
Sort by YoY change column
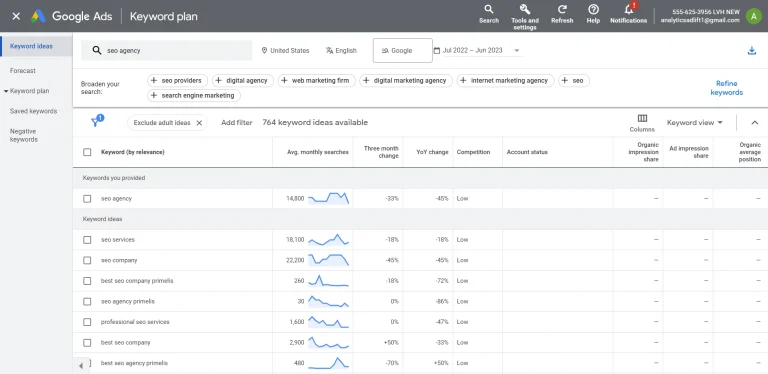432,152
